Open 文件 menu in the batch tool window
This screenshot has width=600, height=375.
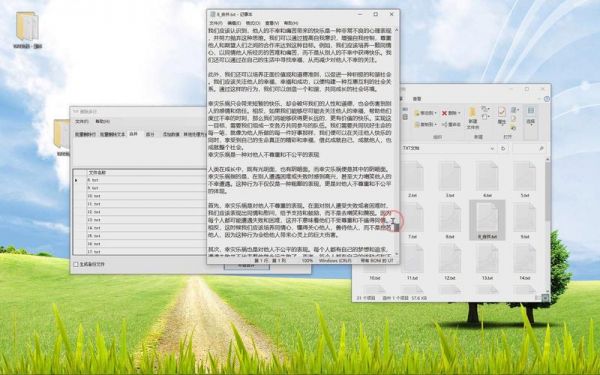coord(82,121)
